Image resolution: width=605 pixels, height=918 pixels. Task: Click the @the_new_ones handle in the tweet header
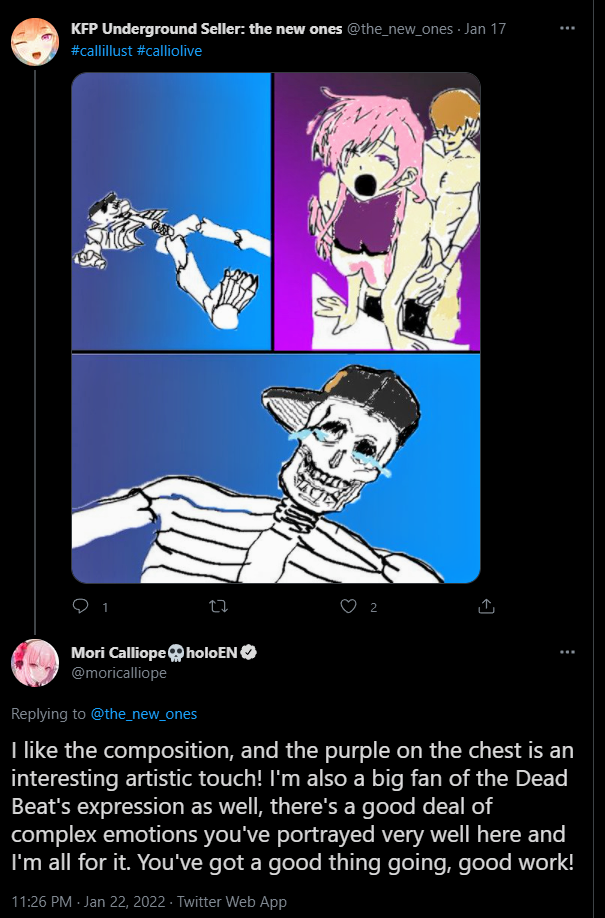pyautogui.click(x=399, y=29)
